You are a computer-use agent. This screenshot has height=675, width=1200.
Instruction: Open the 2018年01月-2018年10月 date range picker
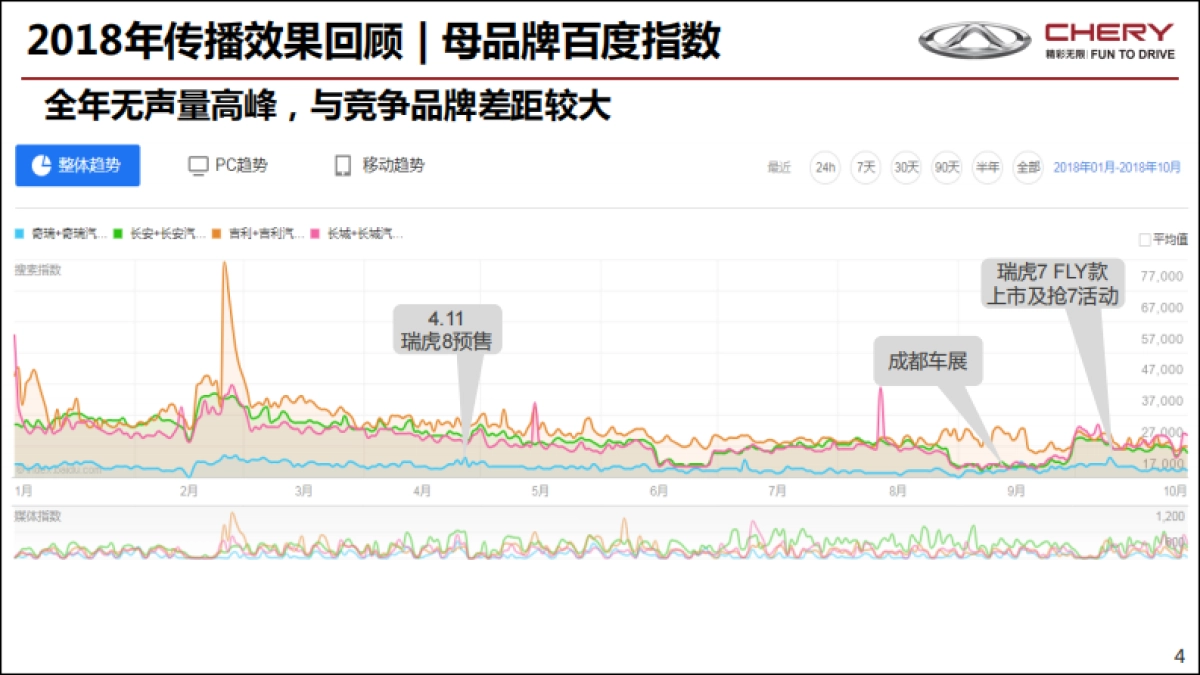[1110, 168]
